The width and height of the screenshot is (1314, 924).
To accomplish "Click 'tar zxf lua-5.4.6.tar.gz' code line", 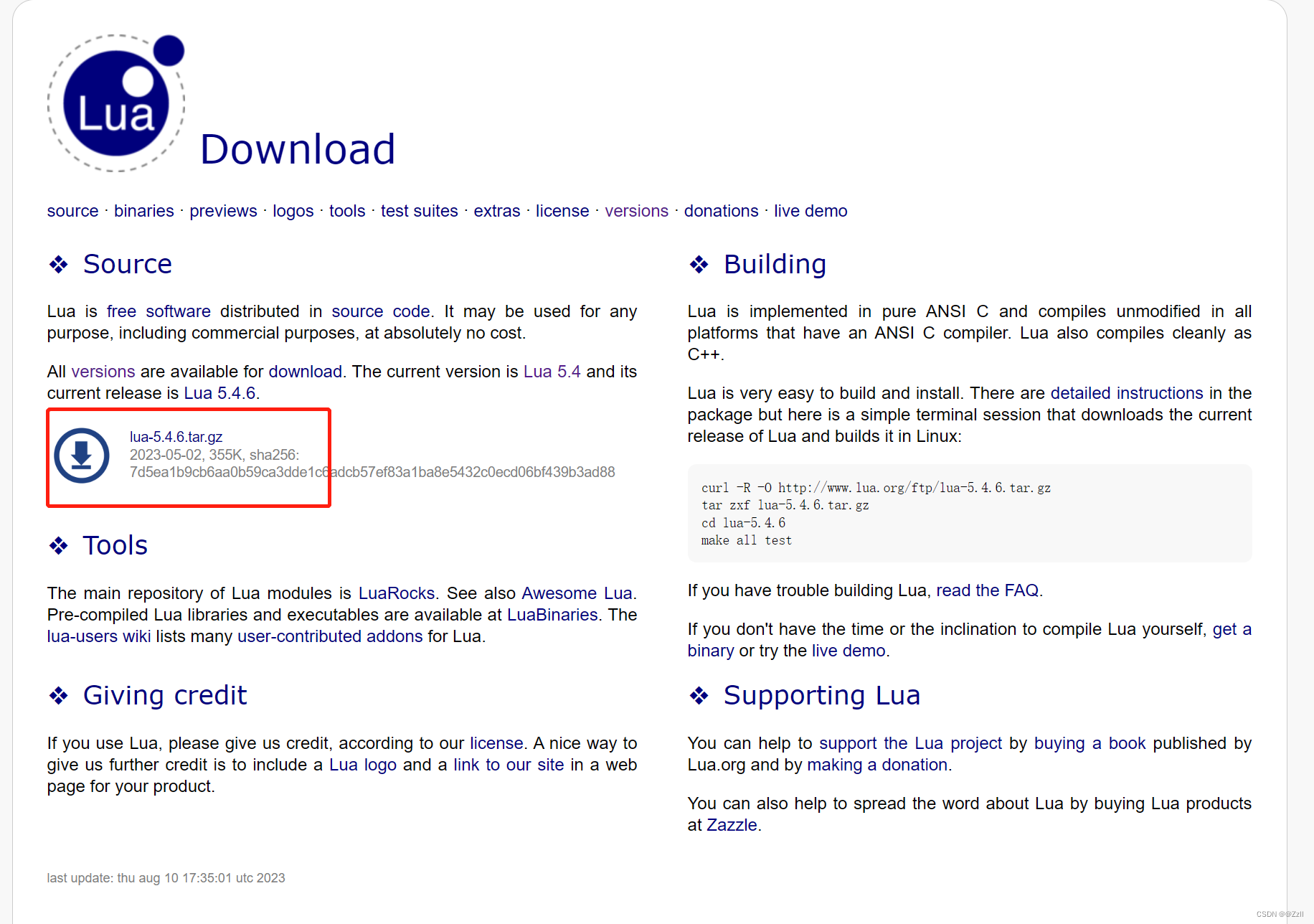I will coord(785,505).
